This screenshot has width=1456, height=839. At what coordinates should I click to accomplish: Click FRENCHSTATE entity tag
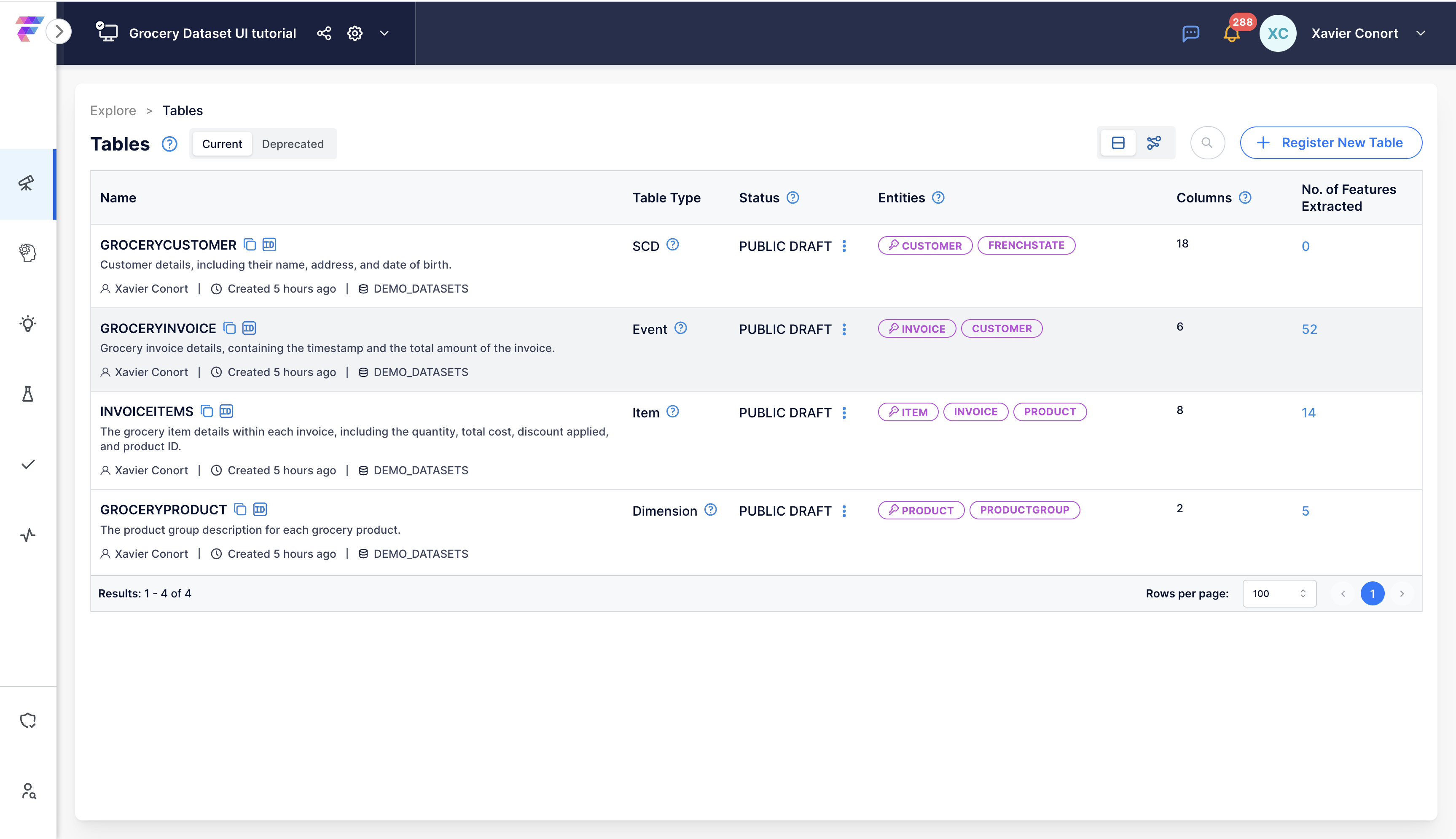tap(1026, 245)
